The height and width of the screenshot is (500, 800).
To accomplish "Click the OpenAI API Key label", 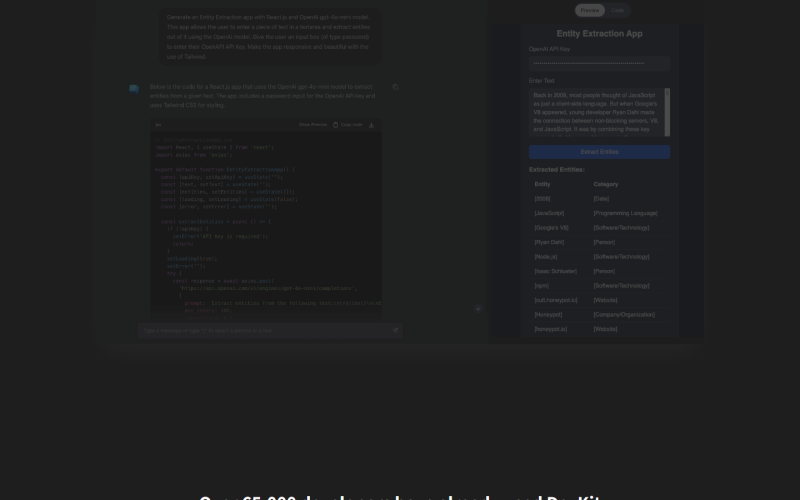I will tap(549, 49).
